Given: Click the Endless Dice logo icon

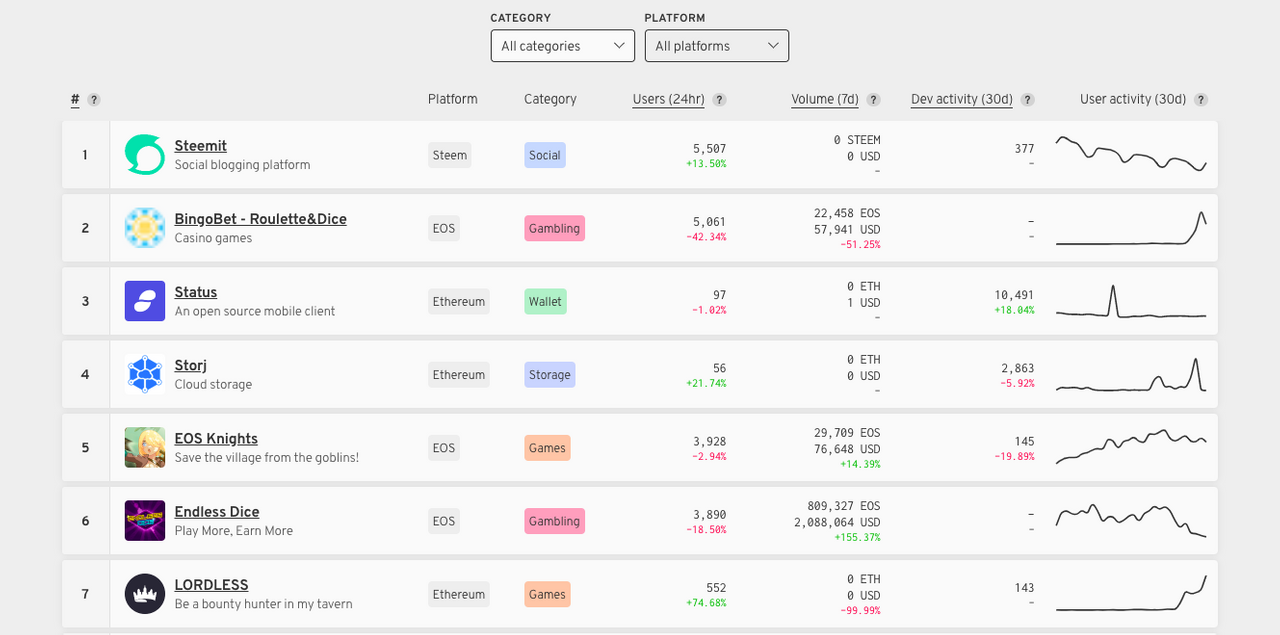Looking at the screenshot, I should pyautogui.click(x=145, y=521).
